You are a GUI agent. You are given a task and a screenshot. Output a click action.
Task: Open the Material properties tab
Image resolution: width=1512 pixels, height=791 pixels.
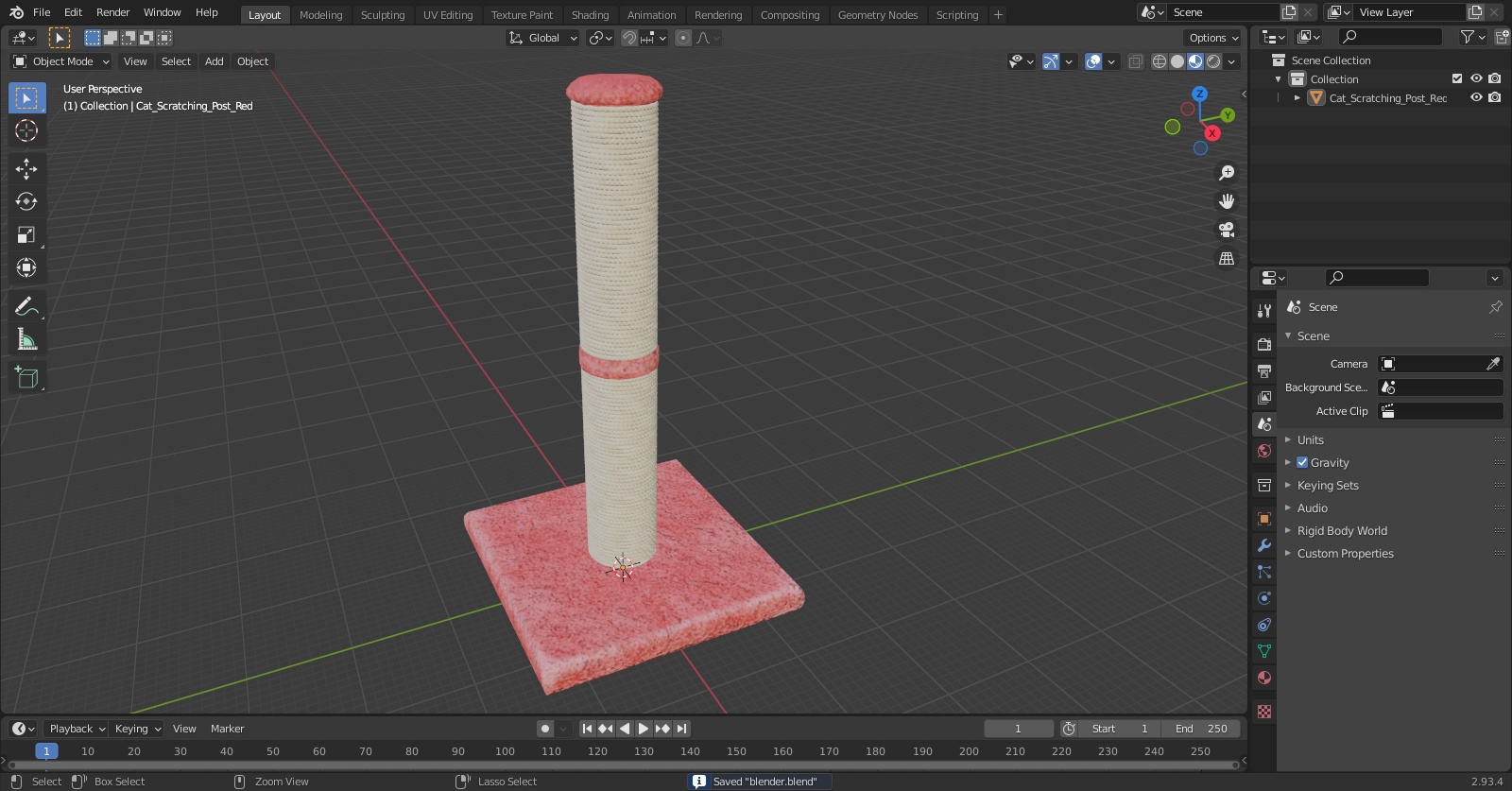point(1264,678)
